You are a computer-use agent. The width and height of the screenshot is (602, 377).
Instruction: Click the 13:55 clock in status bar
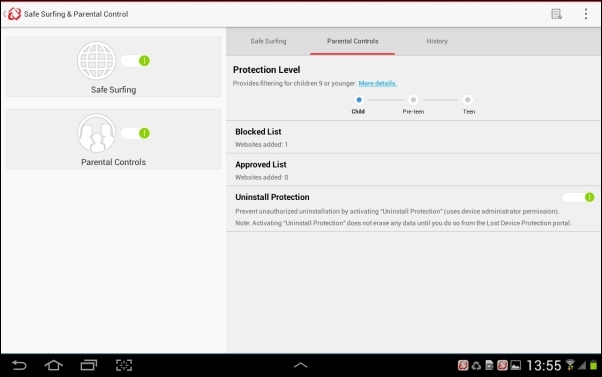tap(544, 365)
